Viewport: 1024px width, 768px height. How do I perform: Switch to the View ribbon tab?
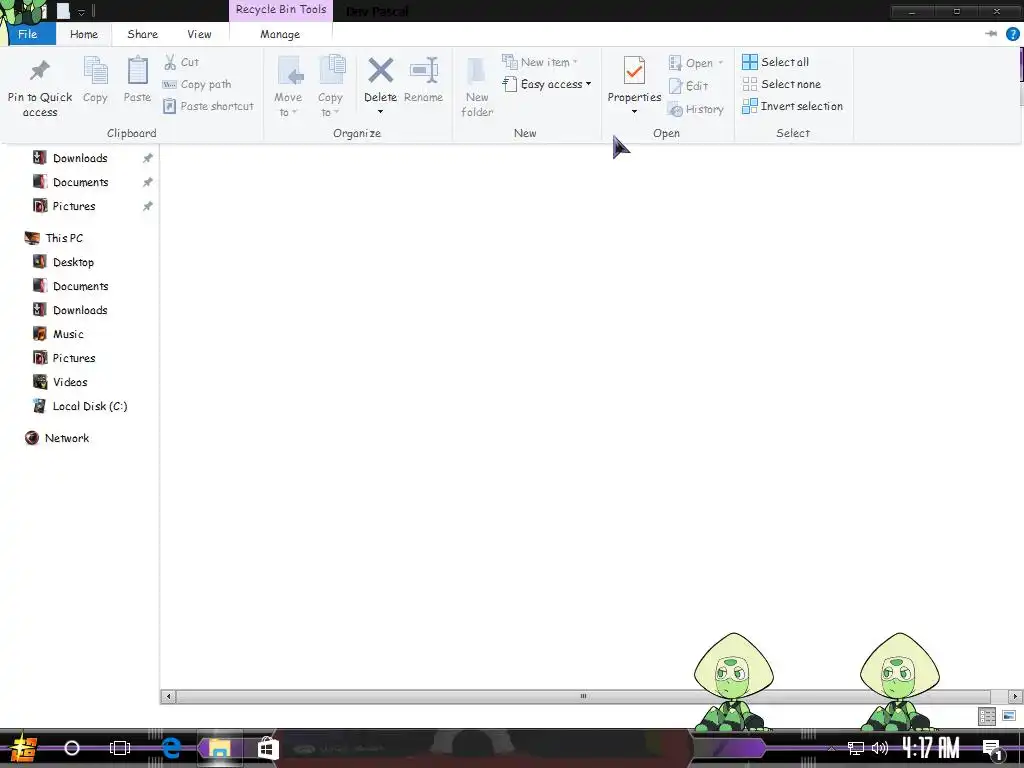pyautogui.click(x=199, y=34)
